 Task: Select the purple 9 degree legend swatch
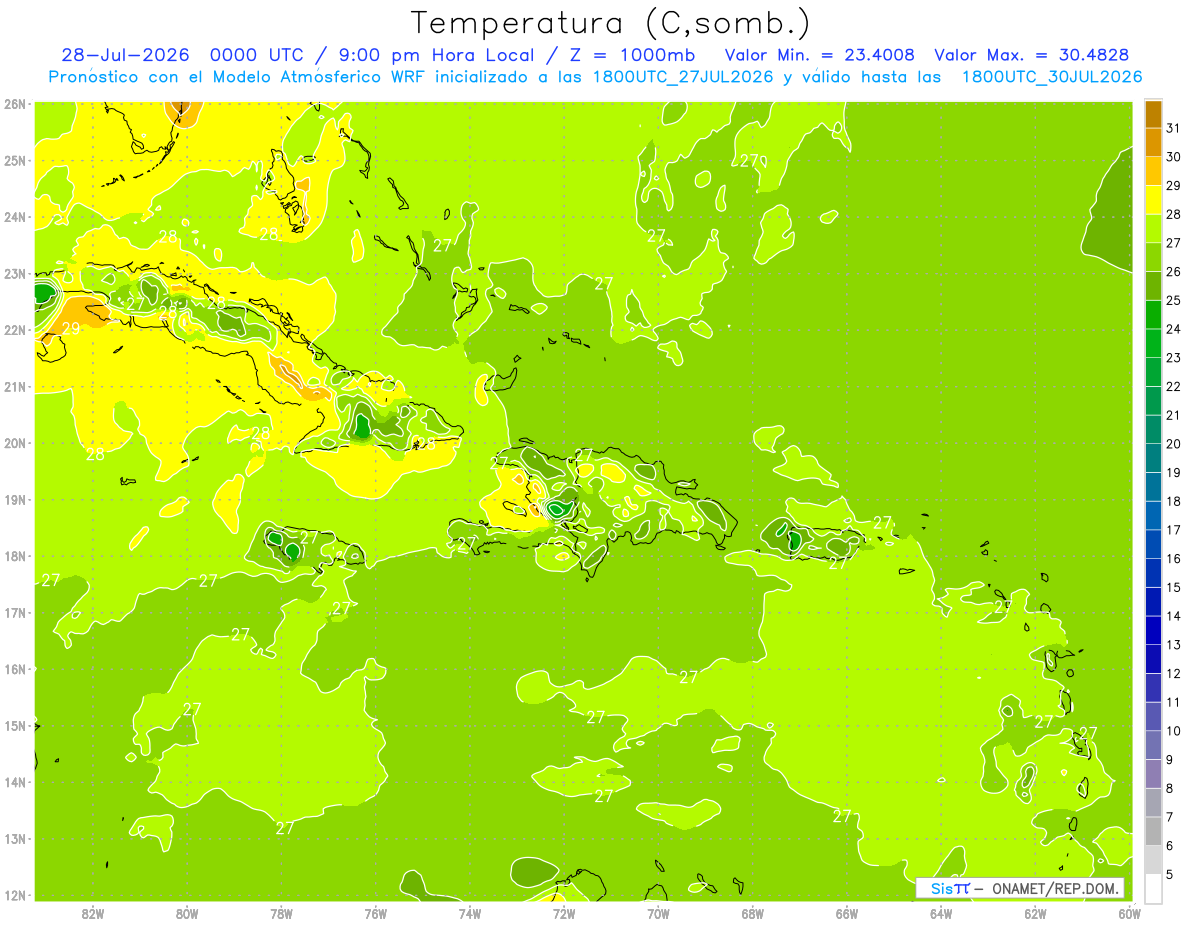point(1153,773)
